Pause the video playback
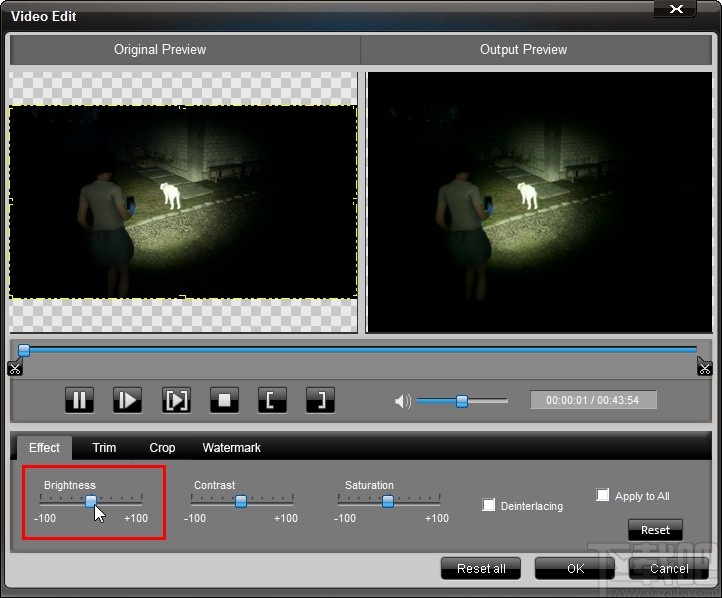The width and height of the screenshot is (722, 598). click(79, 400)
